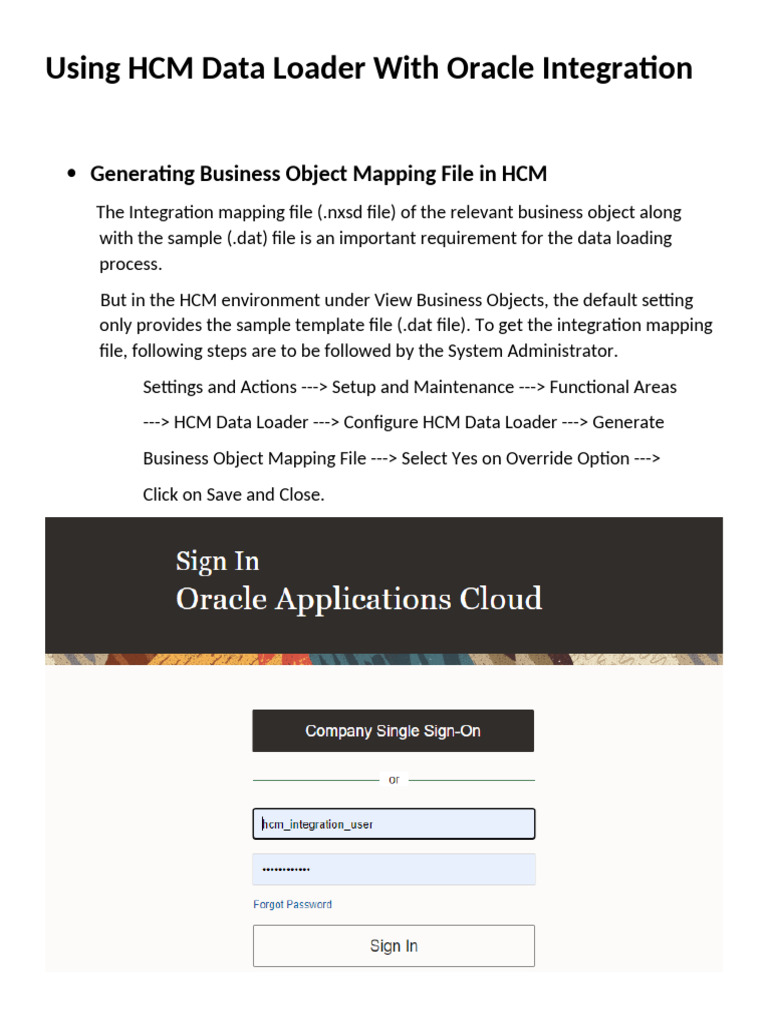Screen dimensions: 768x1024
Task: Click the text line 'Click on Save and Close.'
Action: click(x=234, y=494)
